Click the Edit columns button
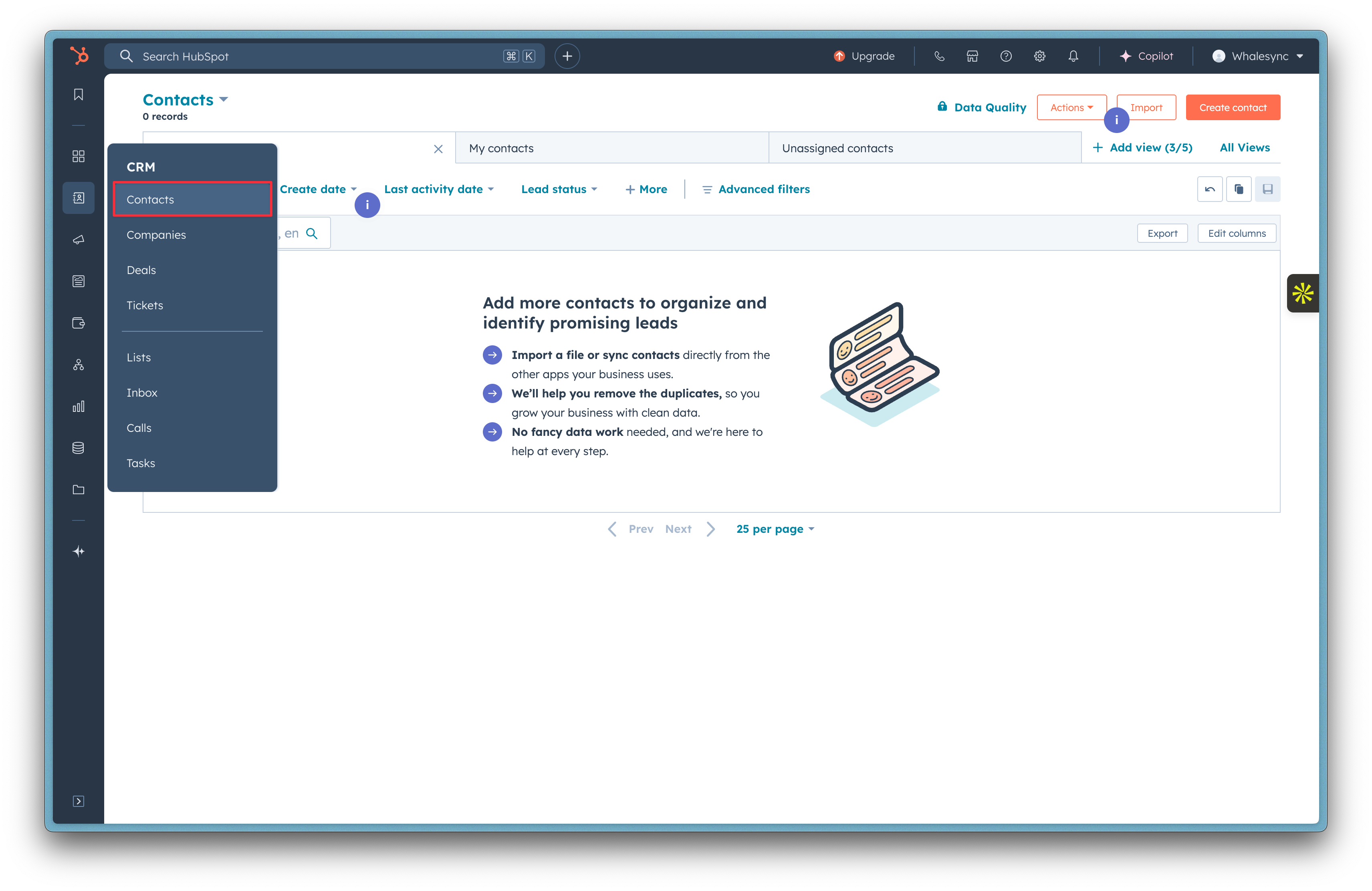Viewport: 1372px width, 891px height. [1237, 234]
